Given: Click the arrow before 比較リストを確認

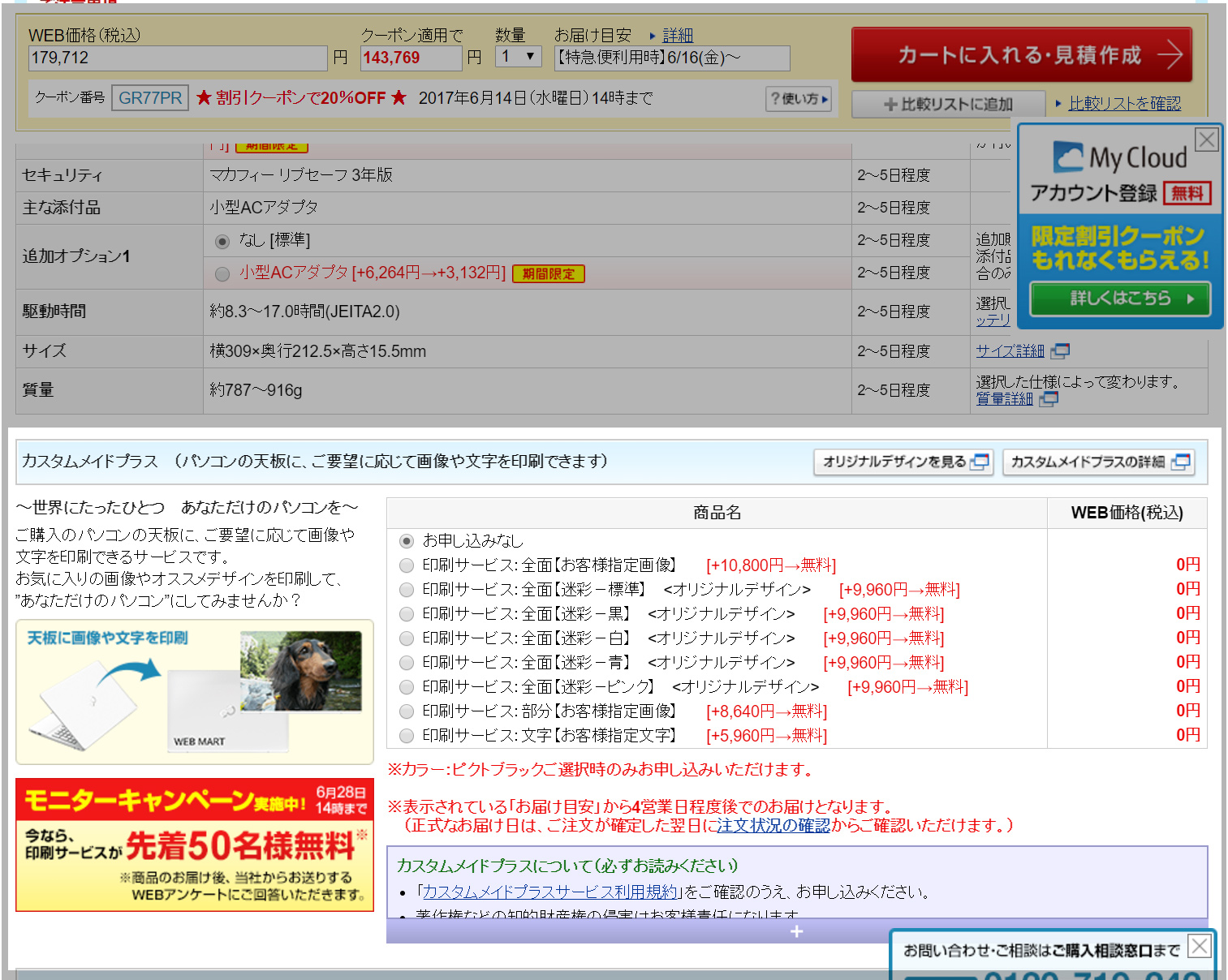Looking at the screenshot, I should (x=1058, y=104).
